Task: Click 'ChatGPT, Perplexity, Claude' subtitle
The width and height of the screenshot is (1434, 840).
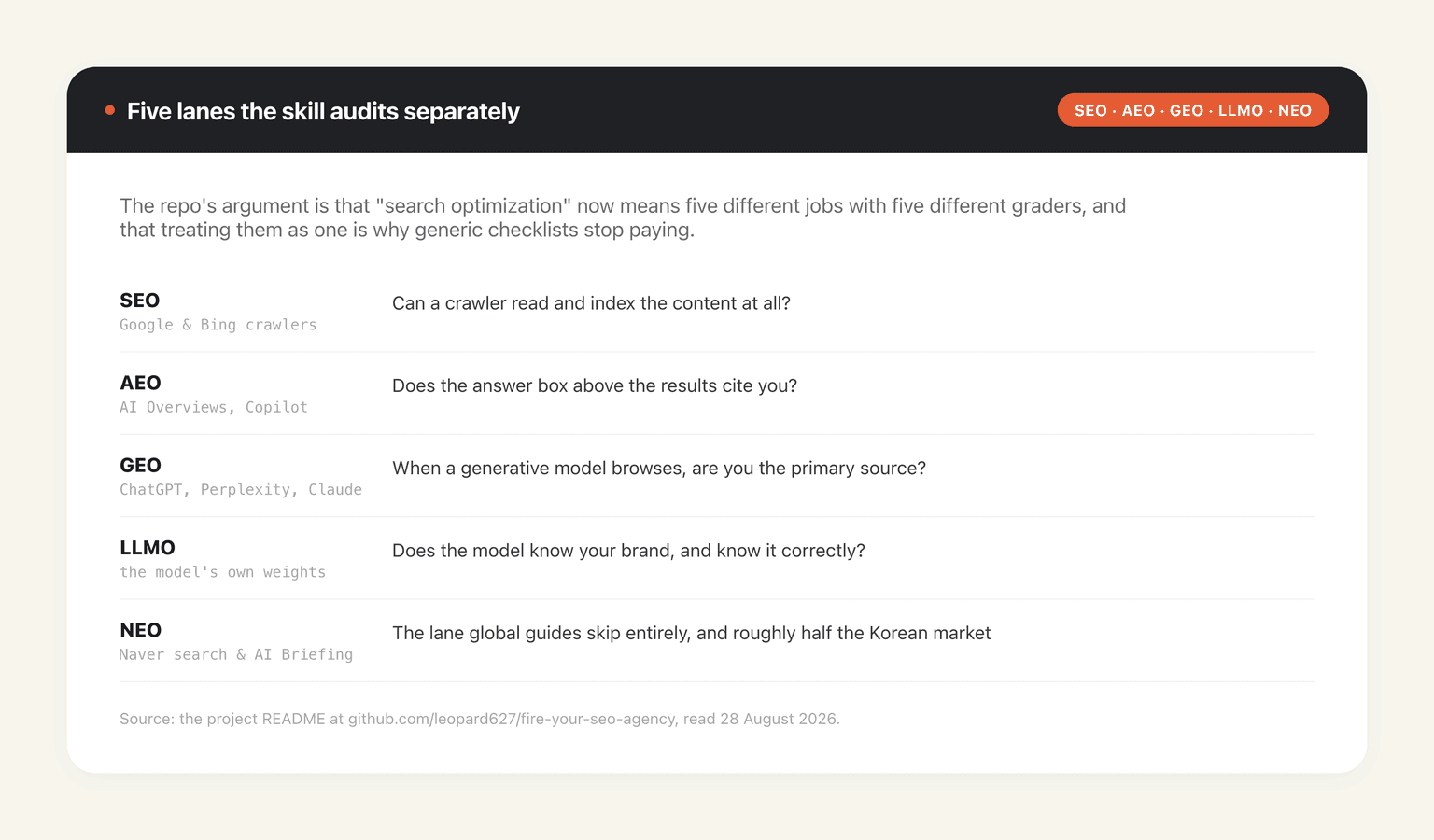Action: coord(241,490)
